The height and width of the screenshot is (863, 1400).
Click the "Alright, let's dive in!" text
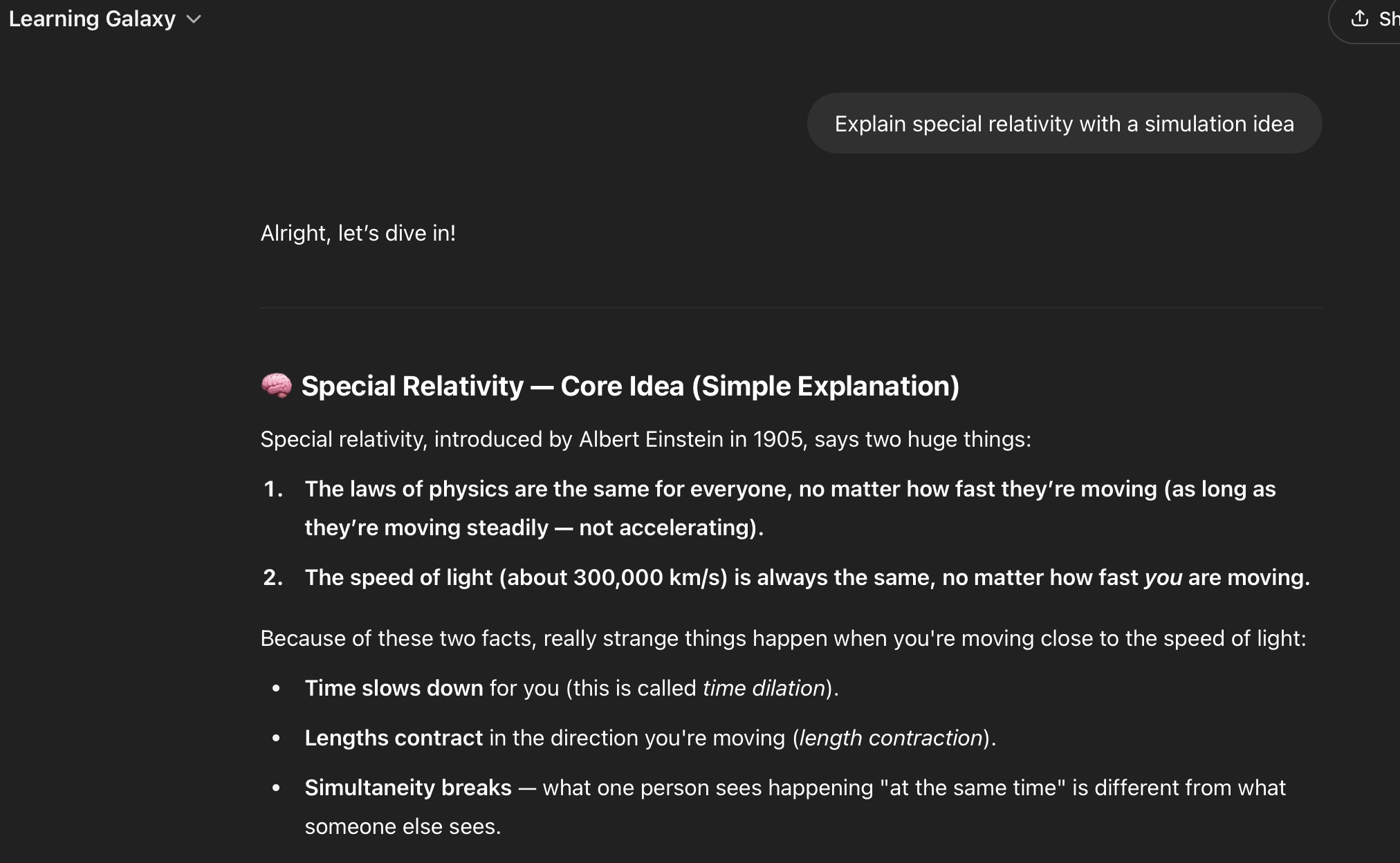point(358,233)
